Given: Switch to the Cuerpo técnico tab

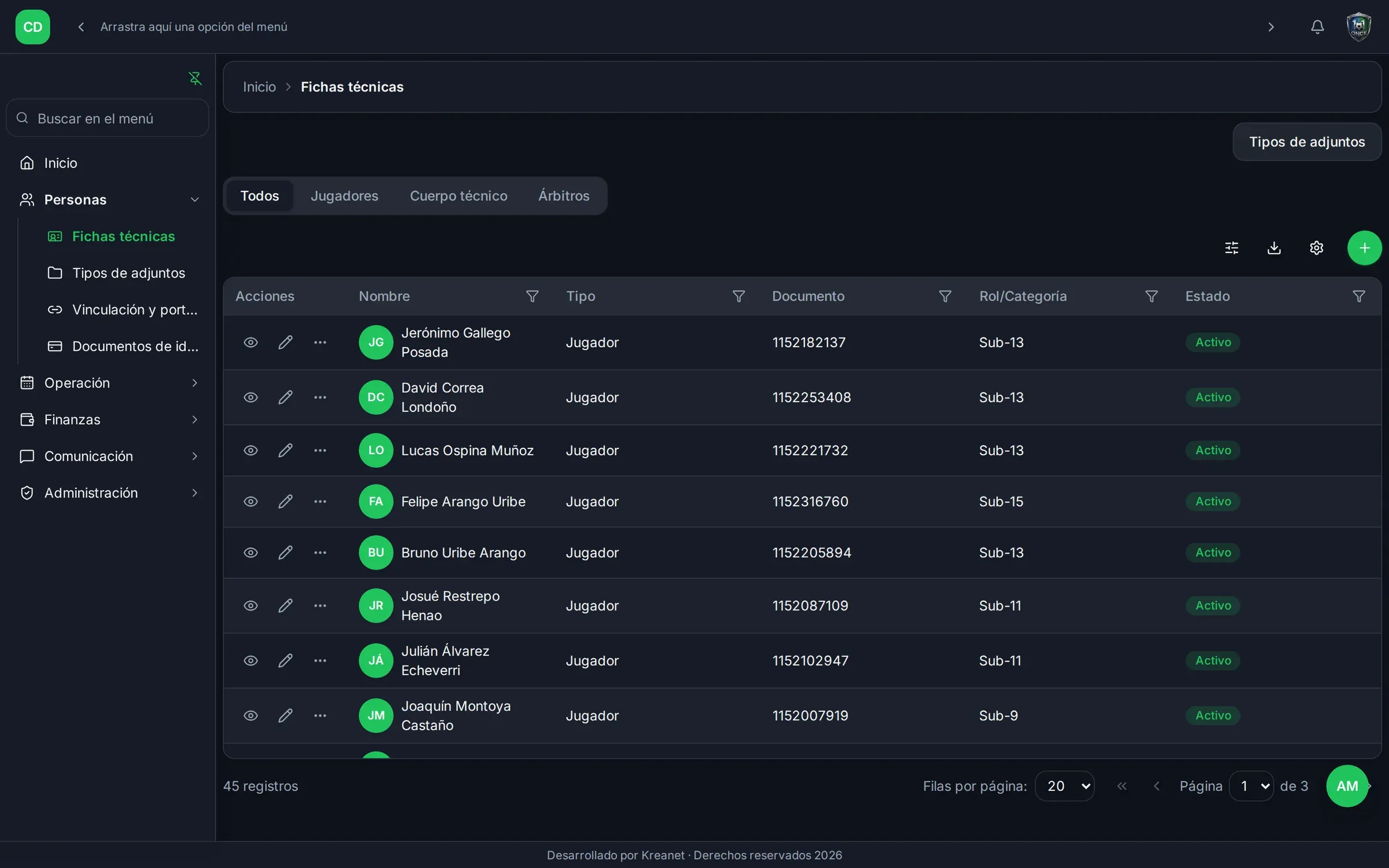Looking at the screenshot, I should [x=458, y=196].
